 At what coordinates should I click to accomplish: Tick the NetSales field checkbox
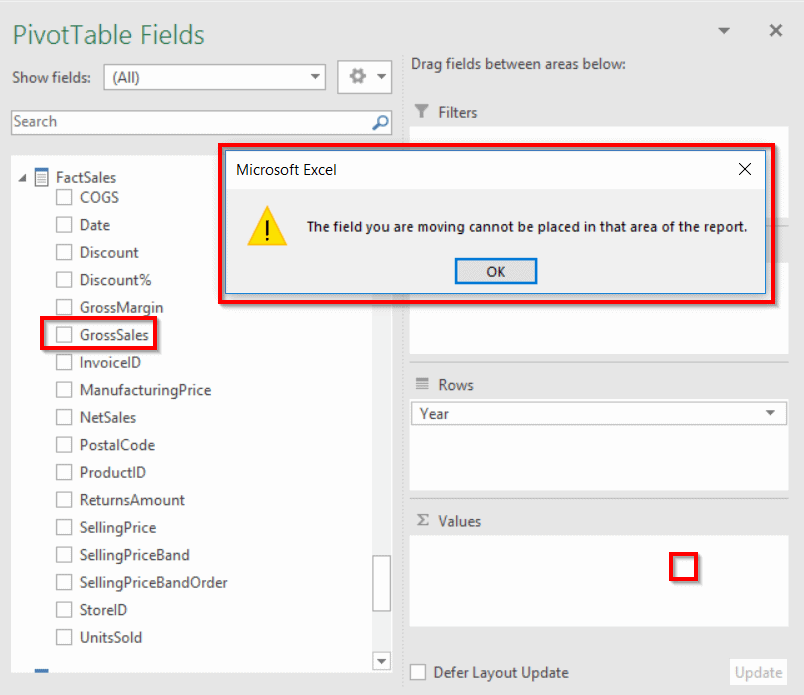[x=64, y=417]
